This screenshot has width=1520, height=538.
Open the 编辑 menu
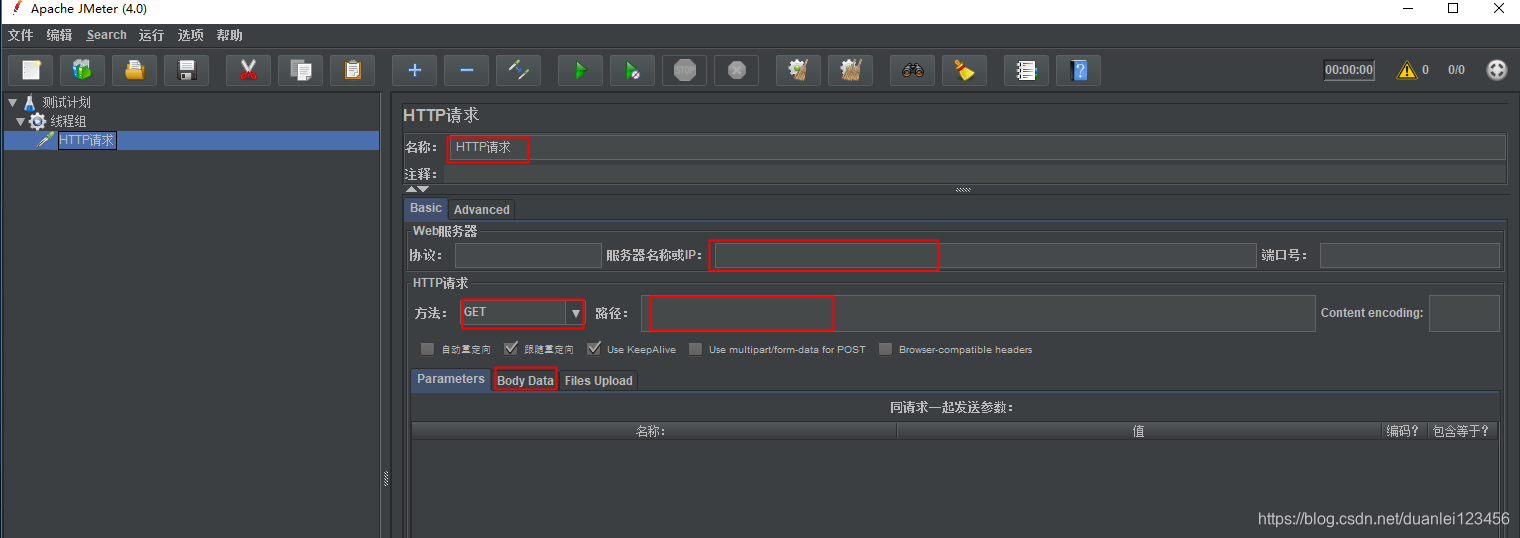point(60,35)
